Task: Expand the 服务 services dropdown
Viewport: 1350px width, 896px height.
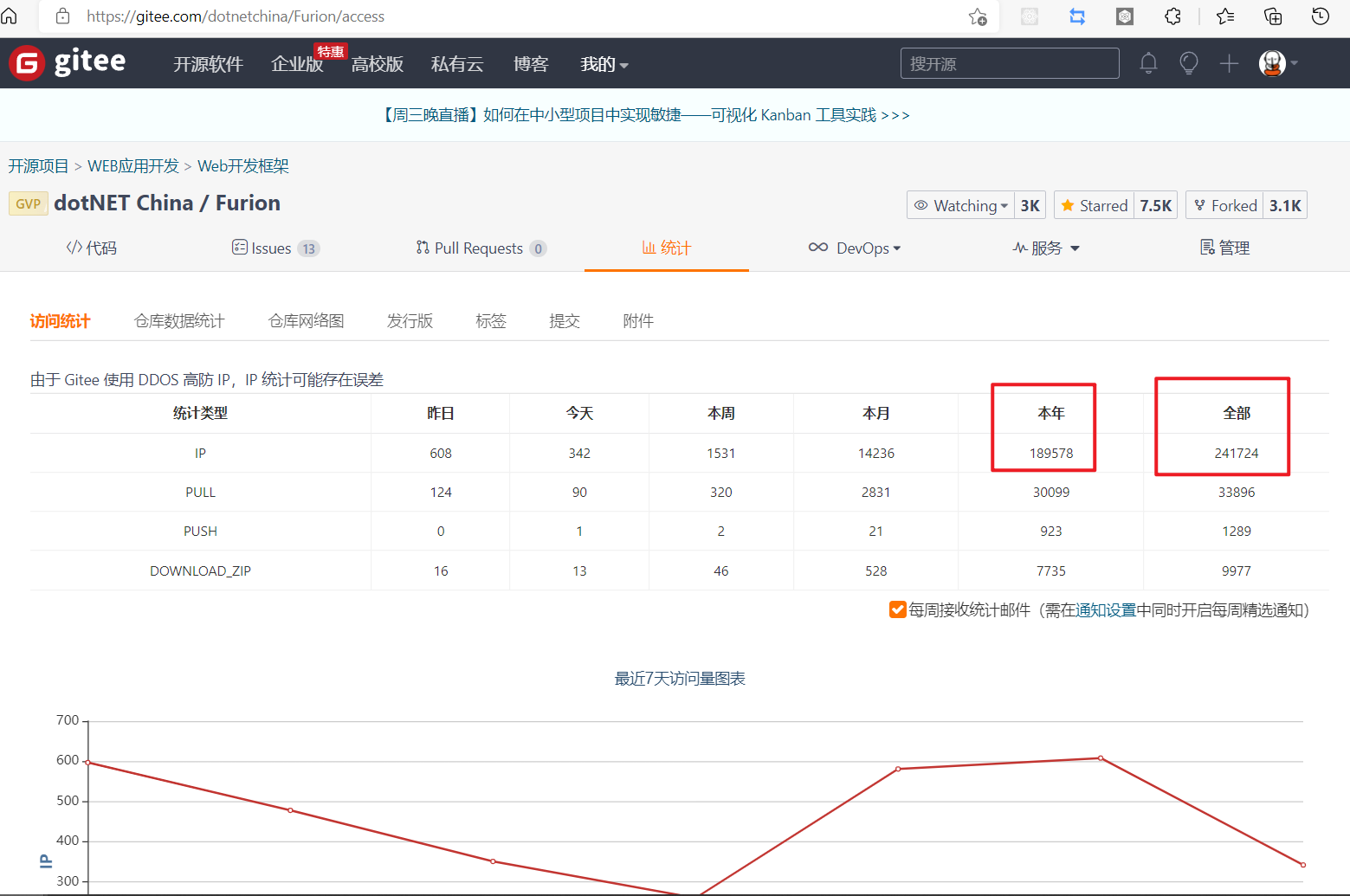Action: [1046, 248]
